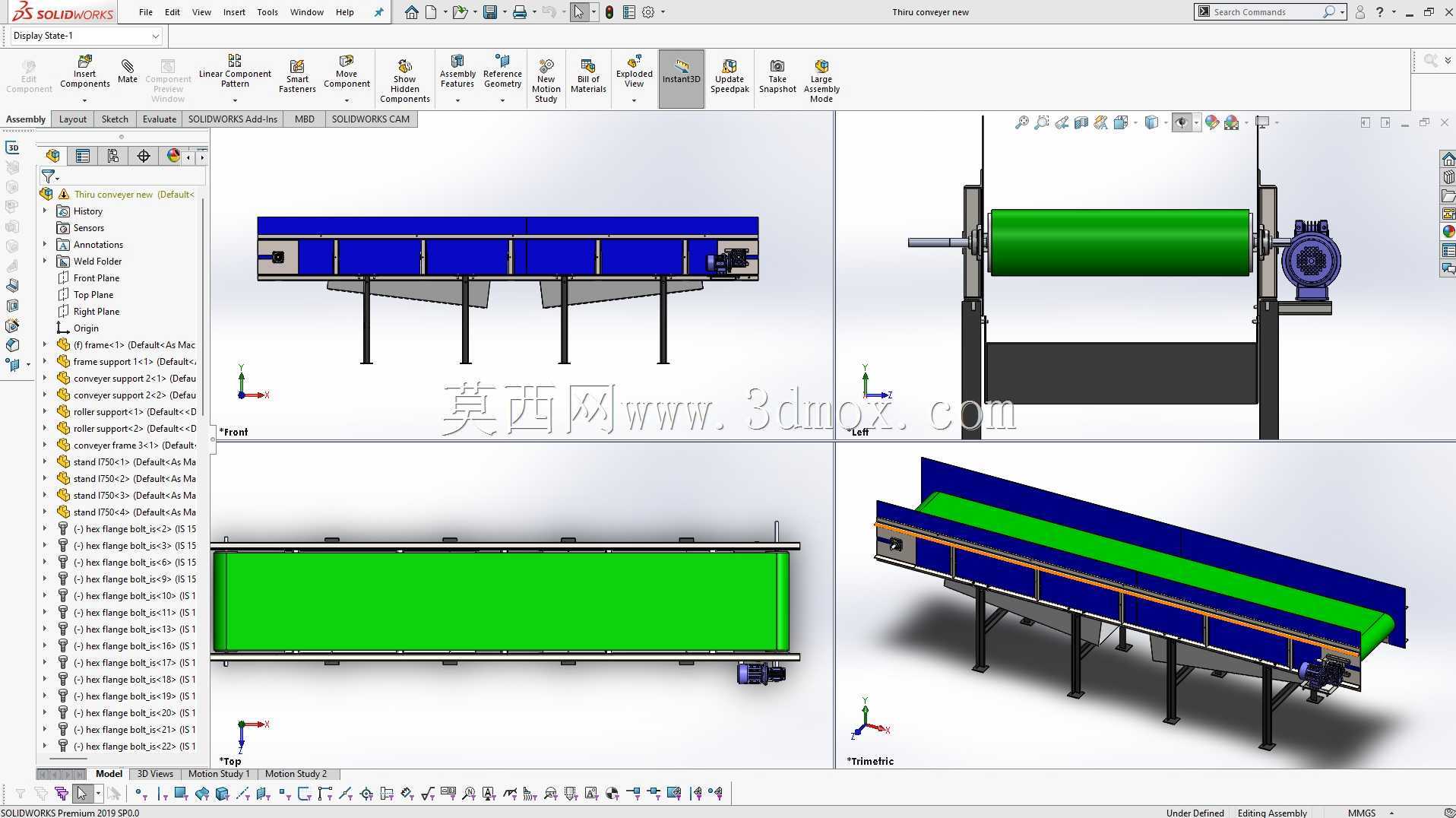The width and height of the screenshot is (1456, 818).
Task: Click Show Hidden Components
Action: point(405,81)
